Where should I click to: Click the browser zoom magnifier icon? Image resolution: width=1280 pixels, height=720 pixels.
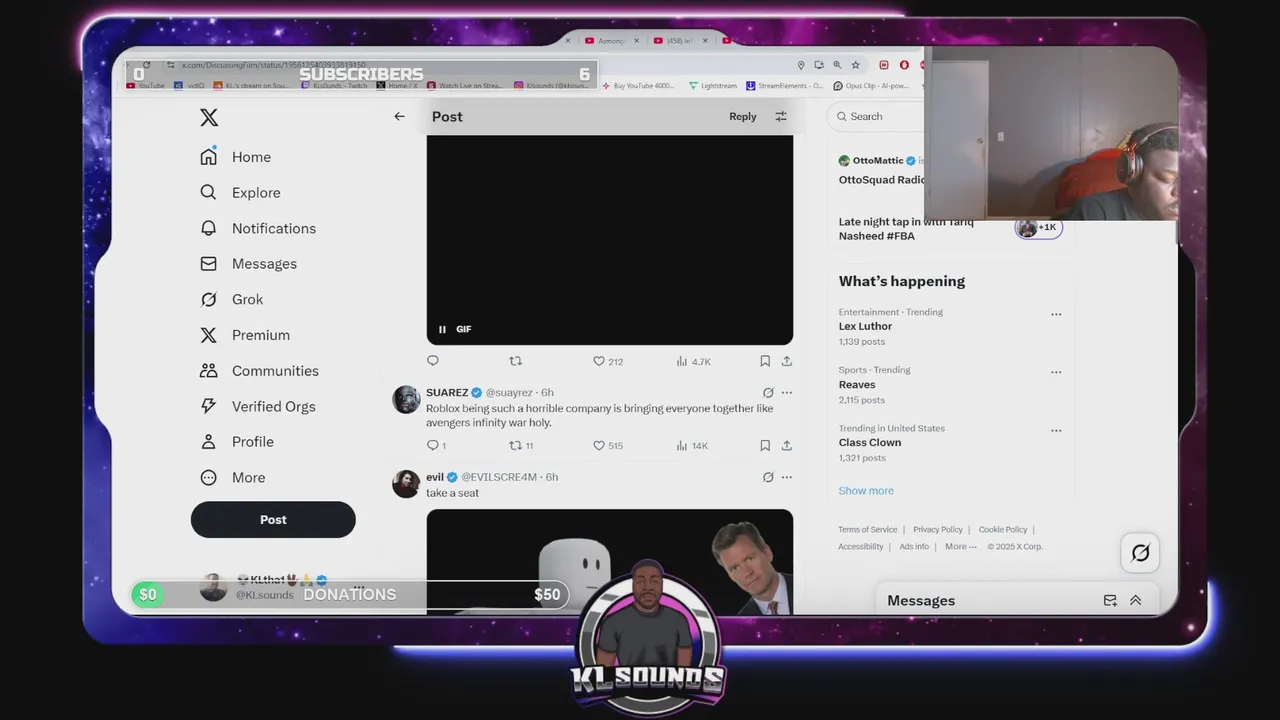(x=837, y=65)
